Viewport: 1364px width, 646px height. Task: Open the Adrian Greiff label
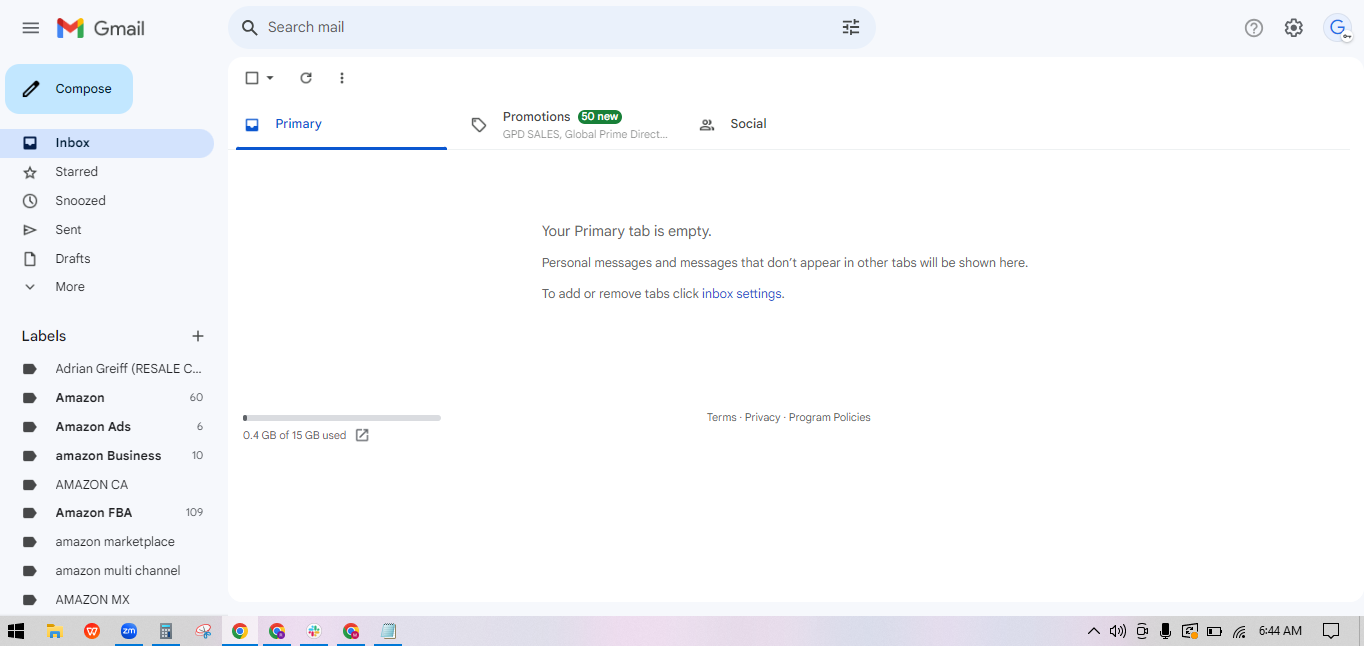107,369
